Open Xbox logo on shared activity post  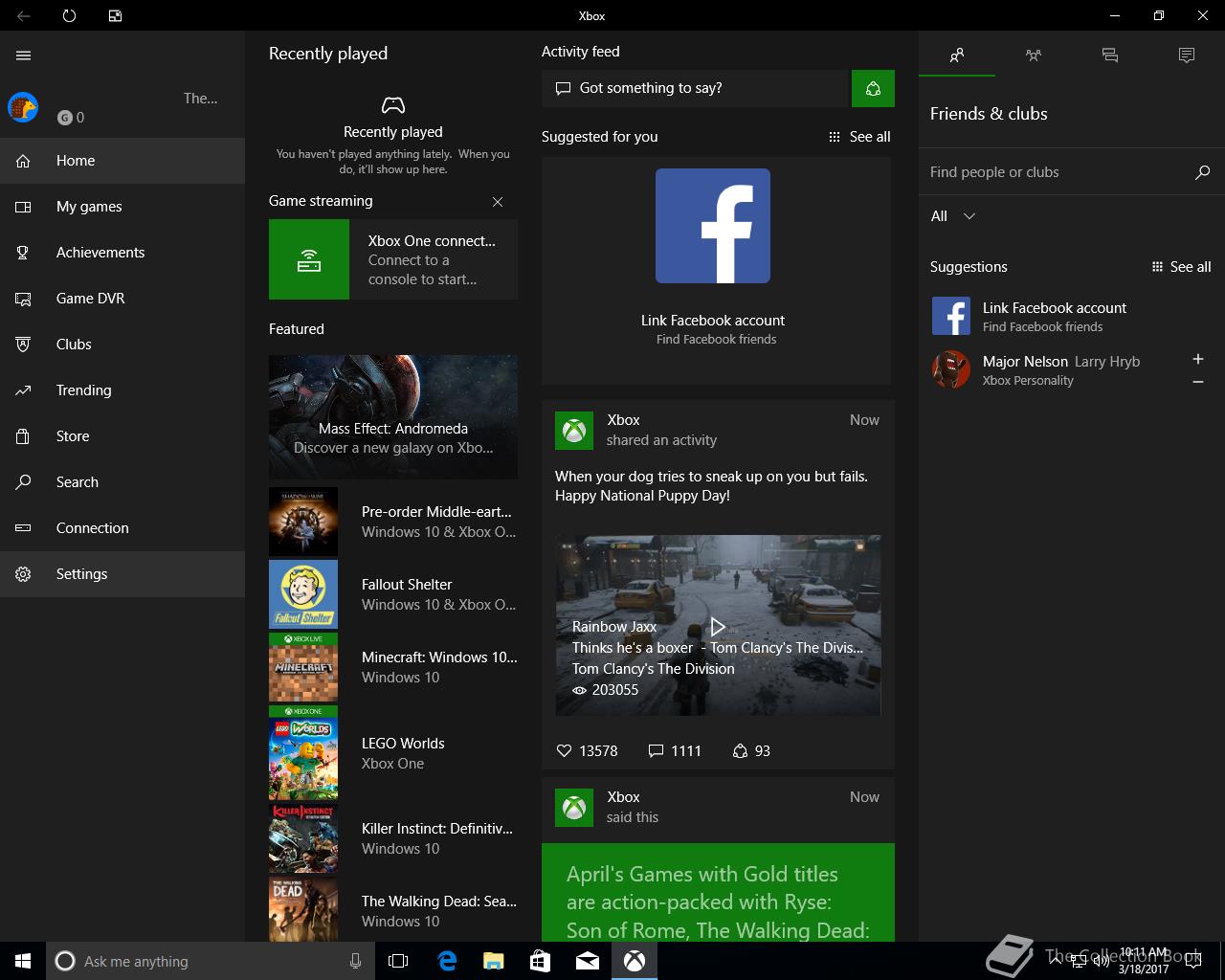click(x=574, y=431)
